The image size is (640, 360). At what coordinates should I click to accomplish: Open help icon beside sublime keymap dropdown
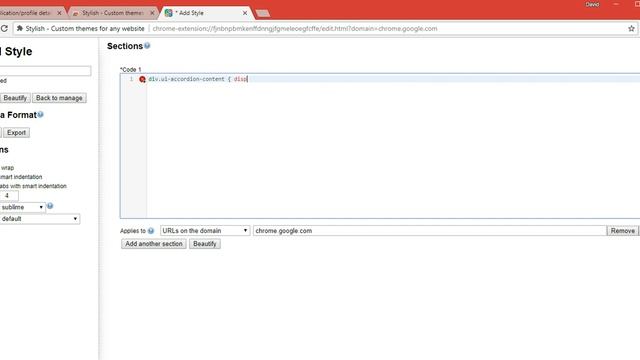coord(50,206)
